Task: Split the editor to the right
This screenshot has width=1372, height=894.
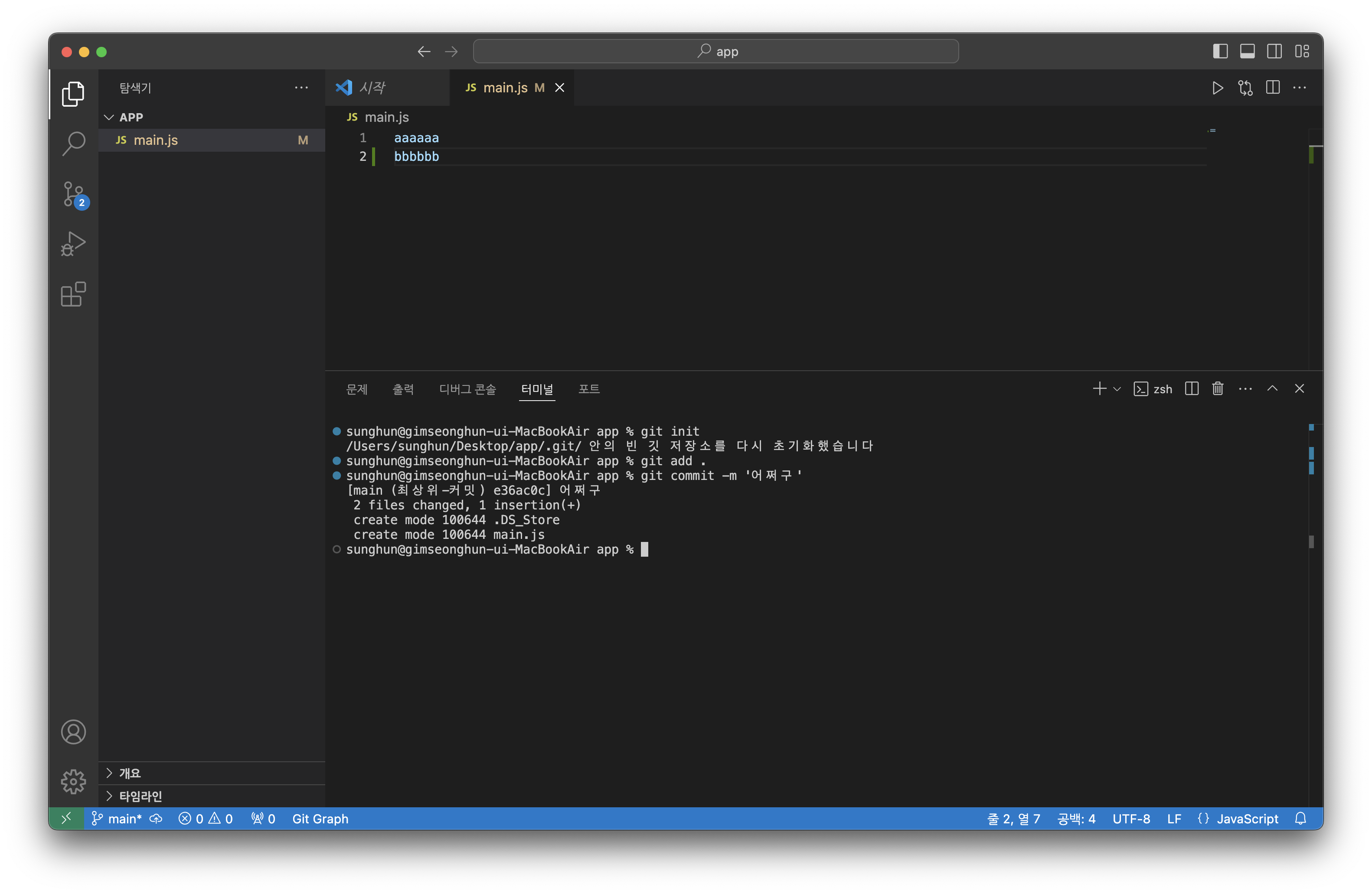Action: click(1273, 88)
